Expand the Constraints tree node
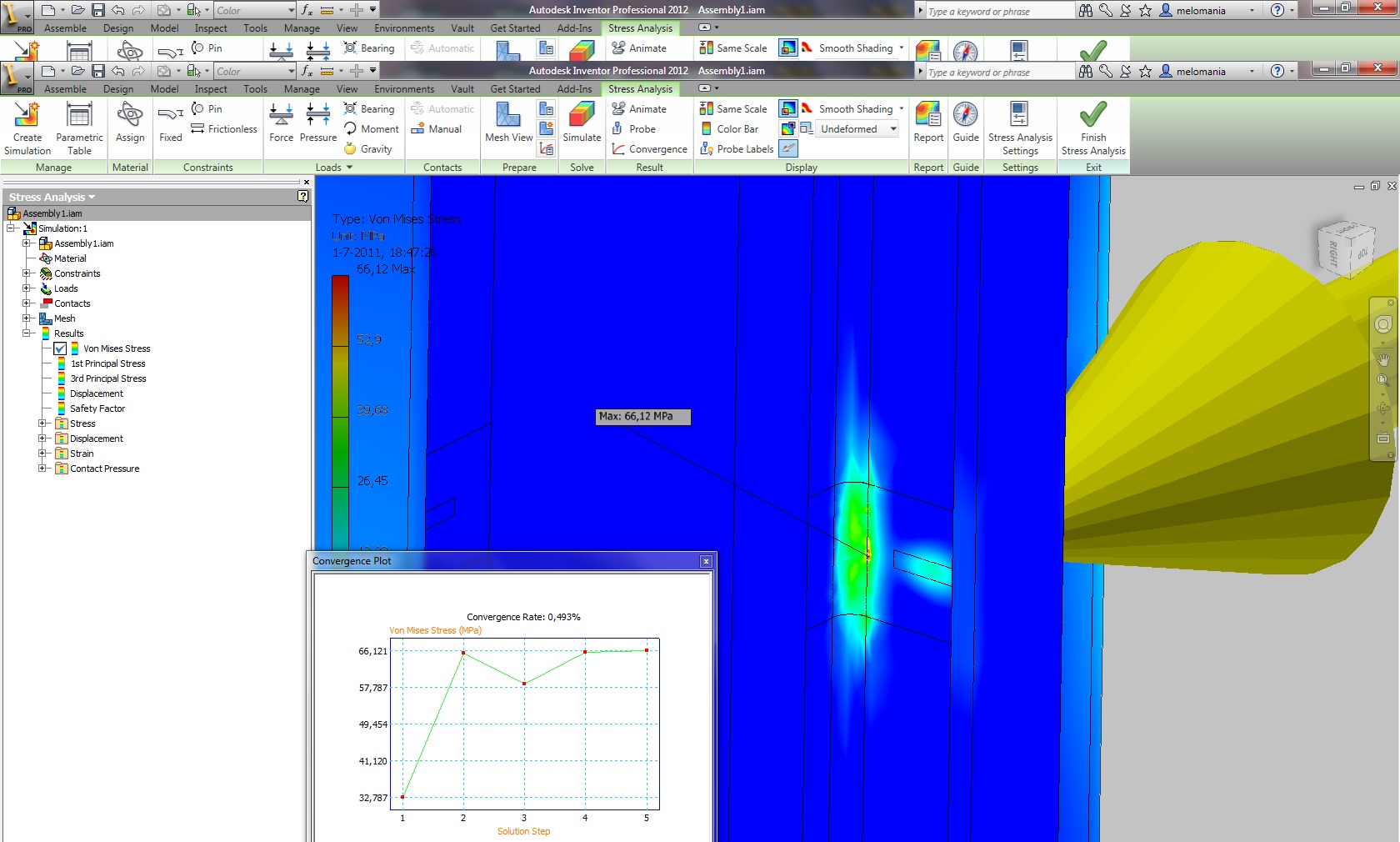 [x=27, y=273]
